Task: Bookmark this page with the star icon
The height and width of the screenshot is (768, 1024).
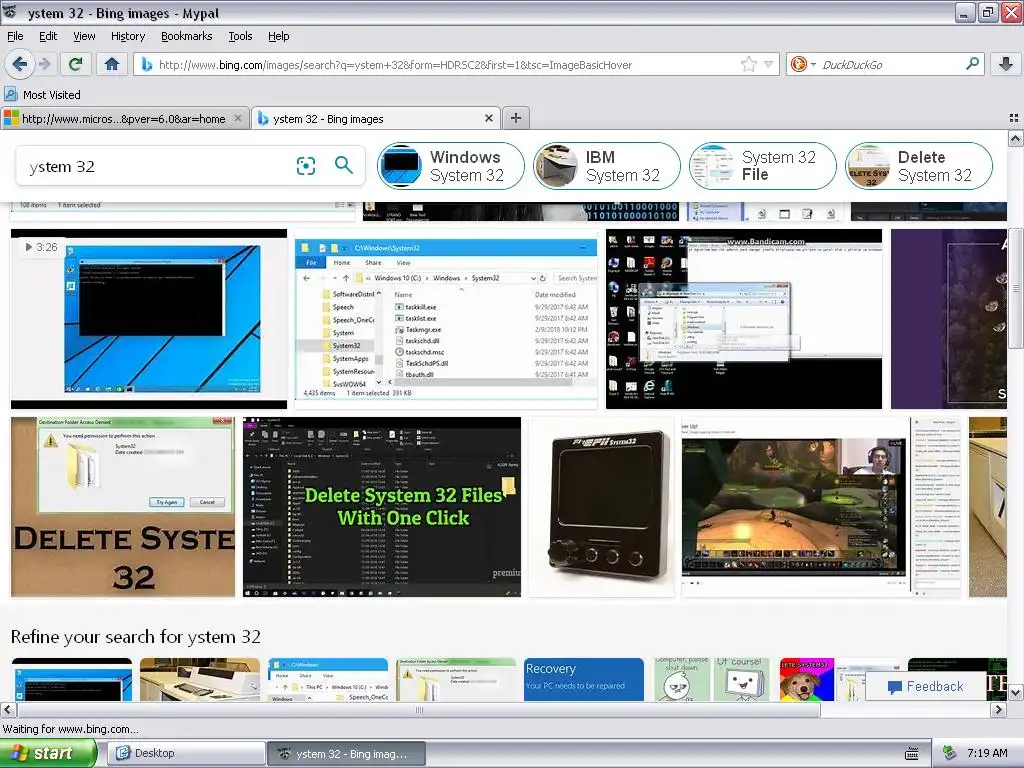Action: 748,64
